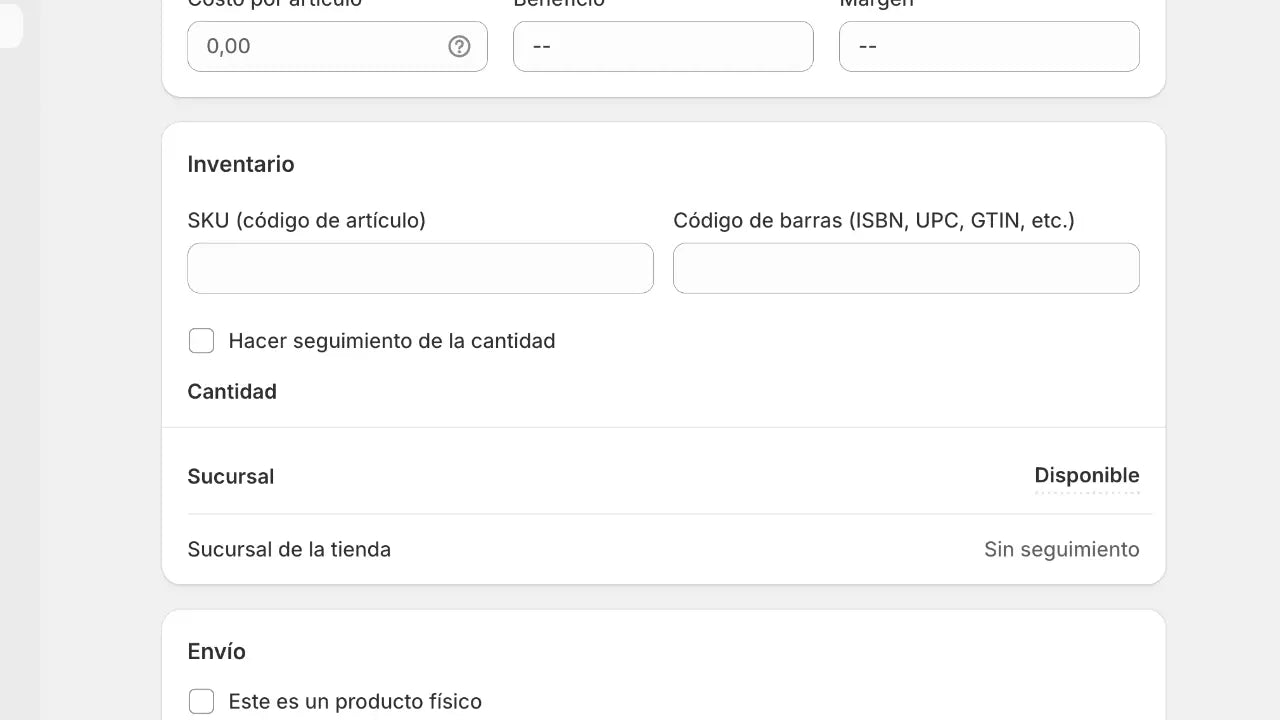Click the Cantidad label
Screen dimensions: 1280x720
[x=232, y=391]
